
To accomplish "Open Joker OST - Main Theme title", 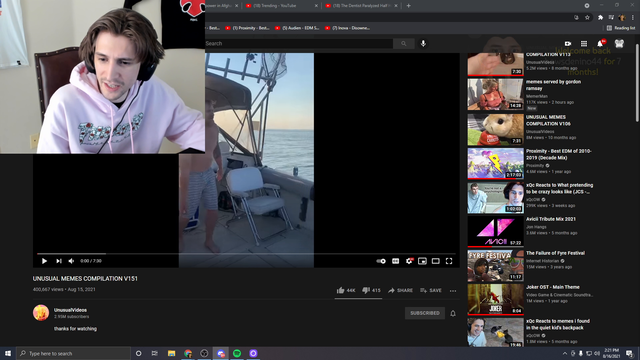I will tap(553, 287).
